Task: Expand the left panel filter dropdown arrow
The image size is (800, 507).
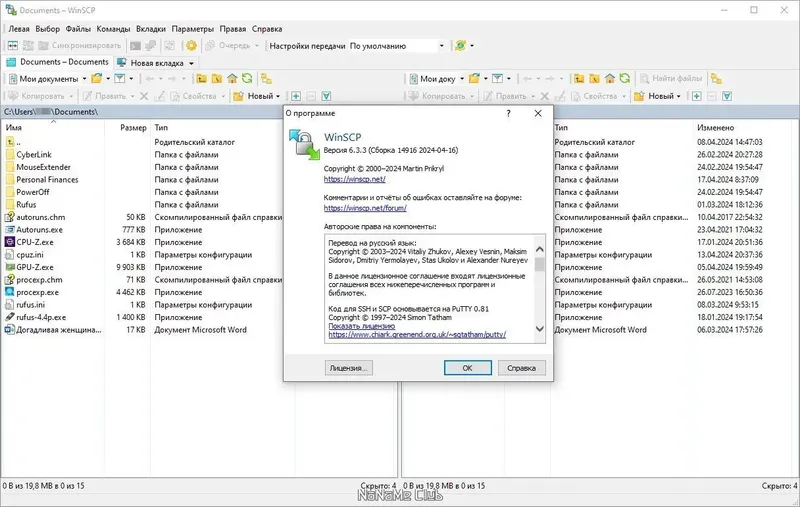Action: (x=131, y=79)
